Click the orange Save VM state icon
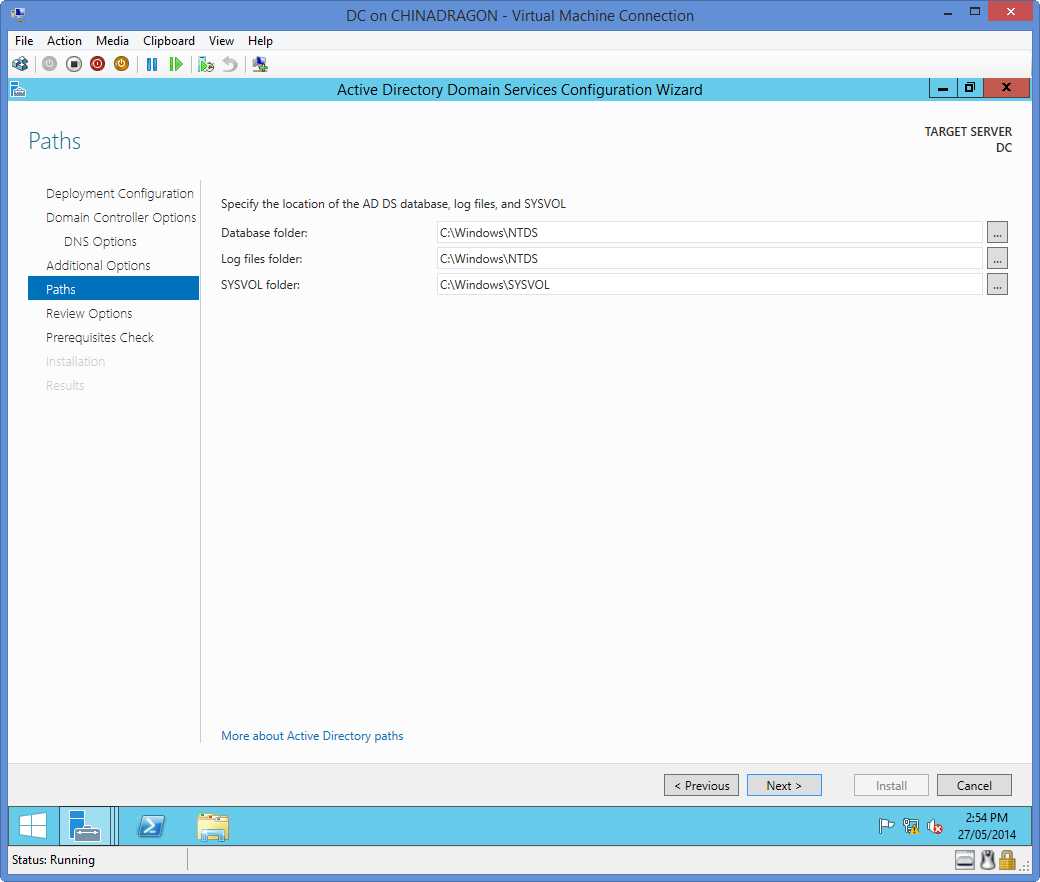This screenshot has height=882, width=1040. 121,64
